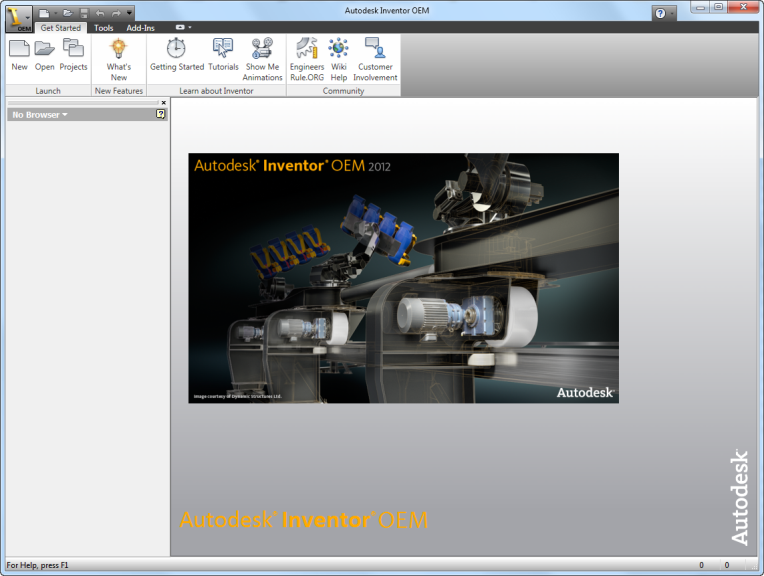Minimize the Autodesk Inventor OEM window
This screenshot has height=576, width=764.
pyautogui.click(x=701, y=7)
